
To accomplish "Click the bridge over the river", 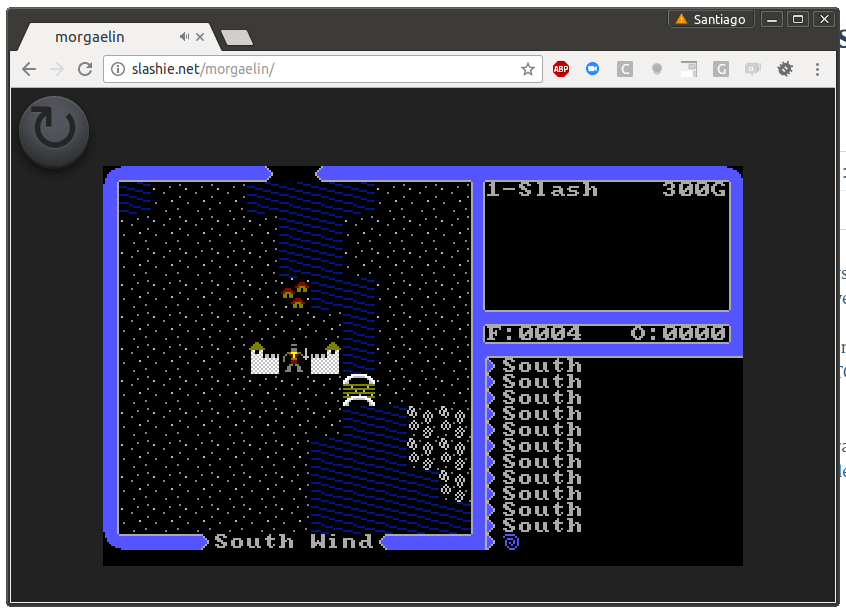I will (x=359, y=388).
